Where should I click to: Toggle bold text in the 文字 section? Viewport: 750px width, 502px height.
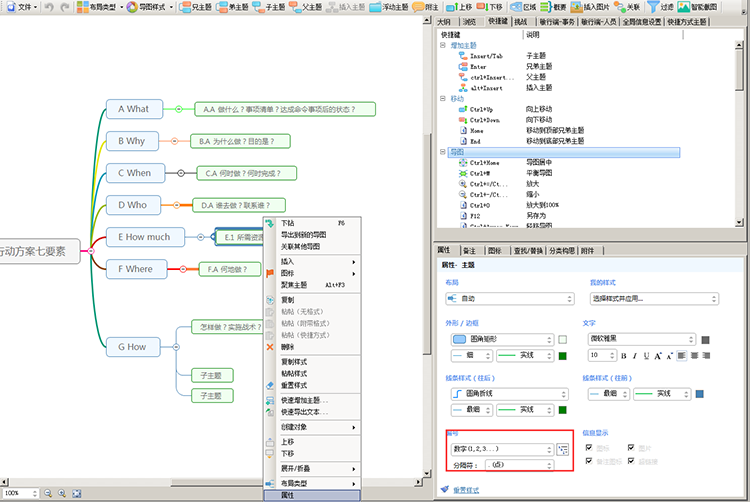[623, 355]
